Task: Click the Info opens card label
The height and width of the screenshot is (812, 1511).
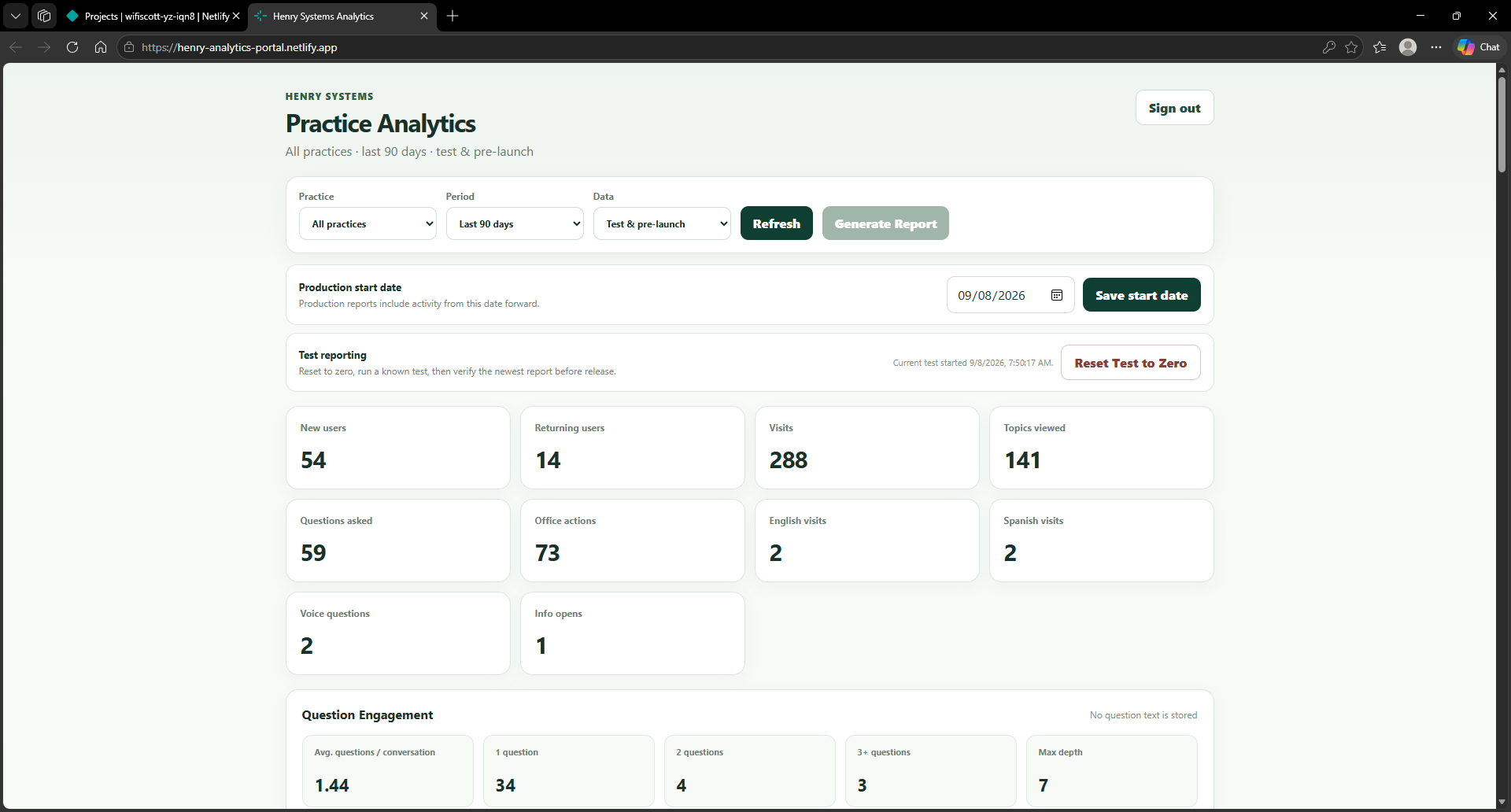Action: [x=558, y=614]
